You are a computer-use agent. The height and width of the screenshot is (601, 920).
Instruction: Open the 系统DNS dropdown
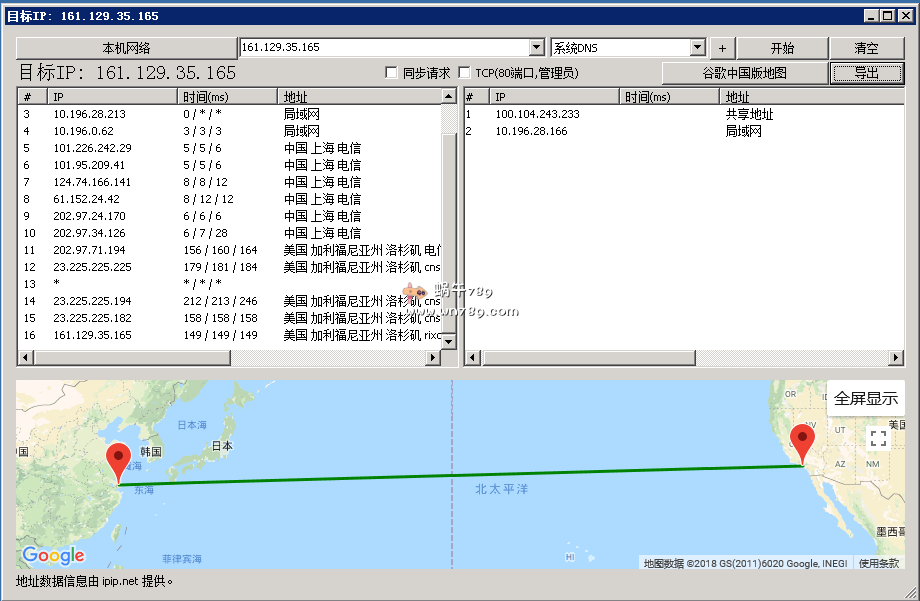click(697, 48)
